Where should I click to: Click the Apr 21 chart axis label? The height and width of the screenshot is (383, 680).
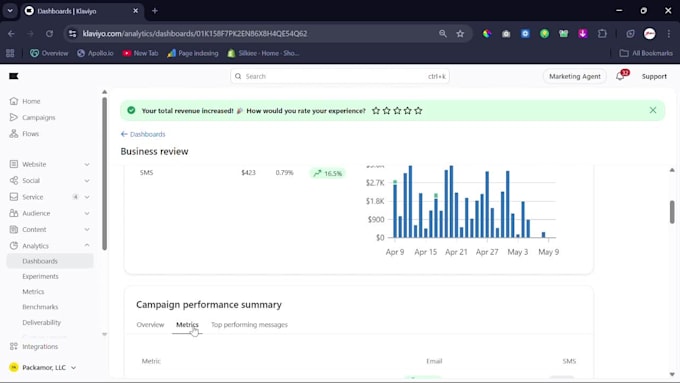(456, 252)
